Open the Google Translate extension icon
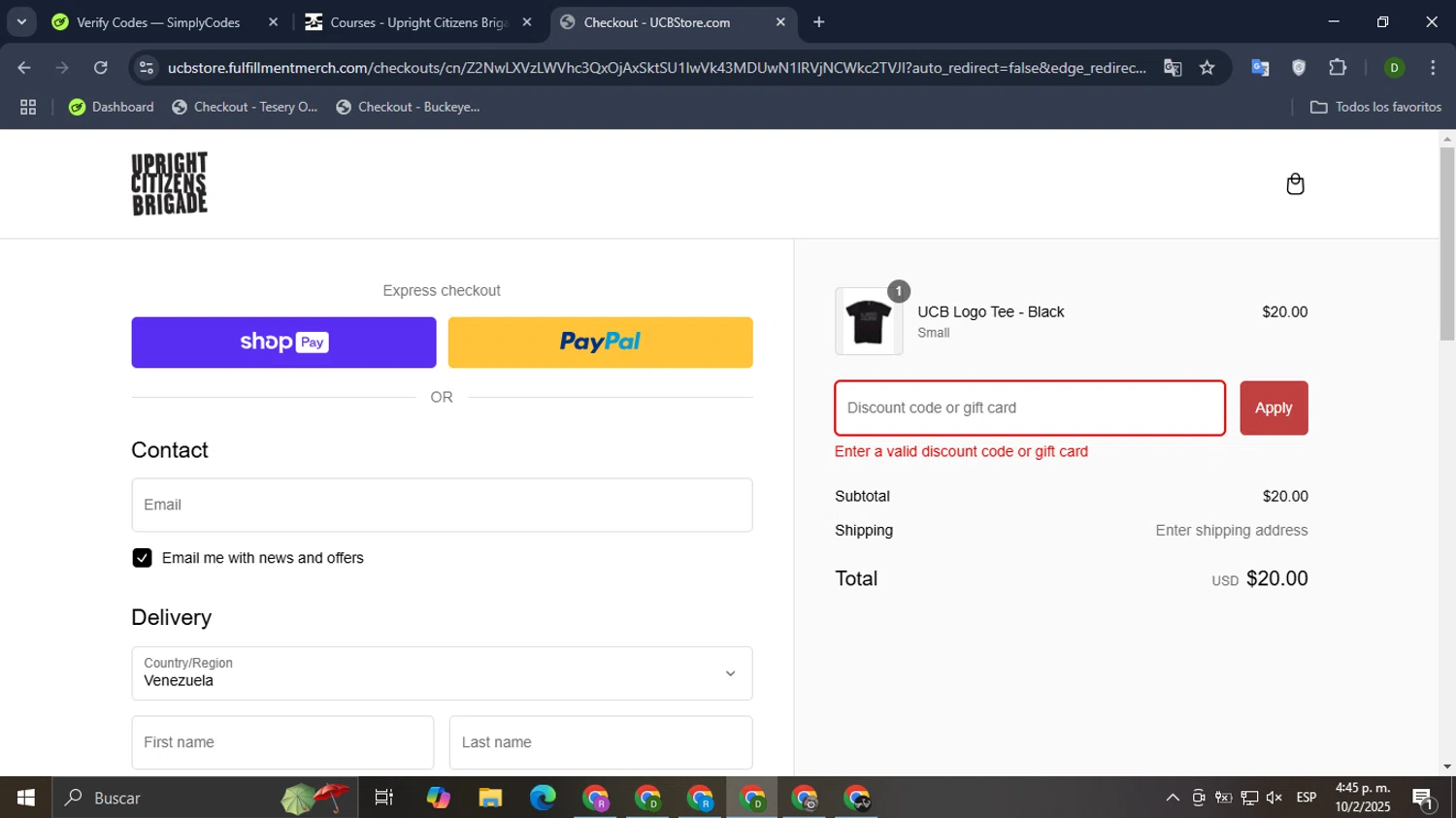This screenshot has height=818, width=1456. pyautogui.click(x=1260, y=68)
